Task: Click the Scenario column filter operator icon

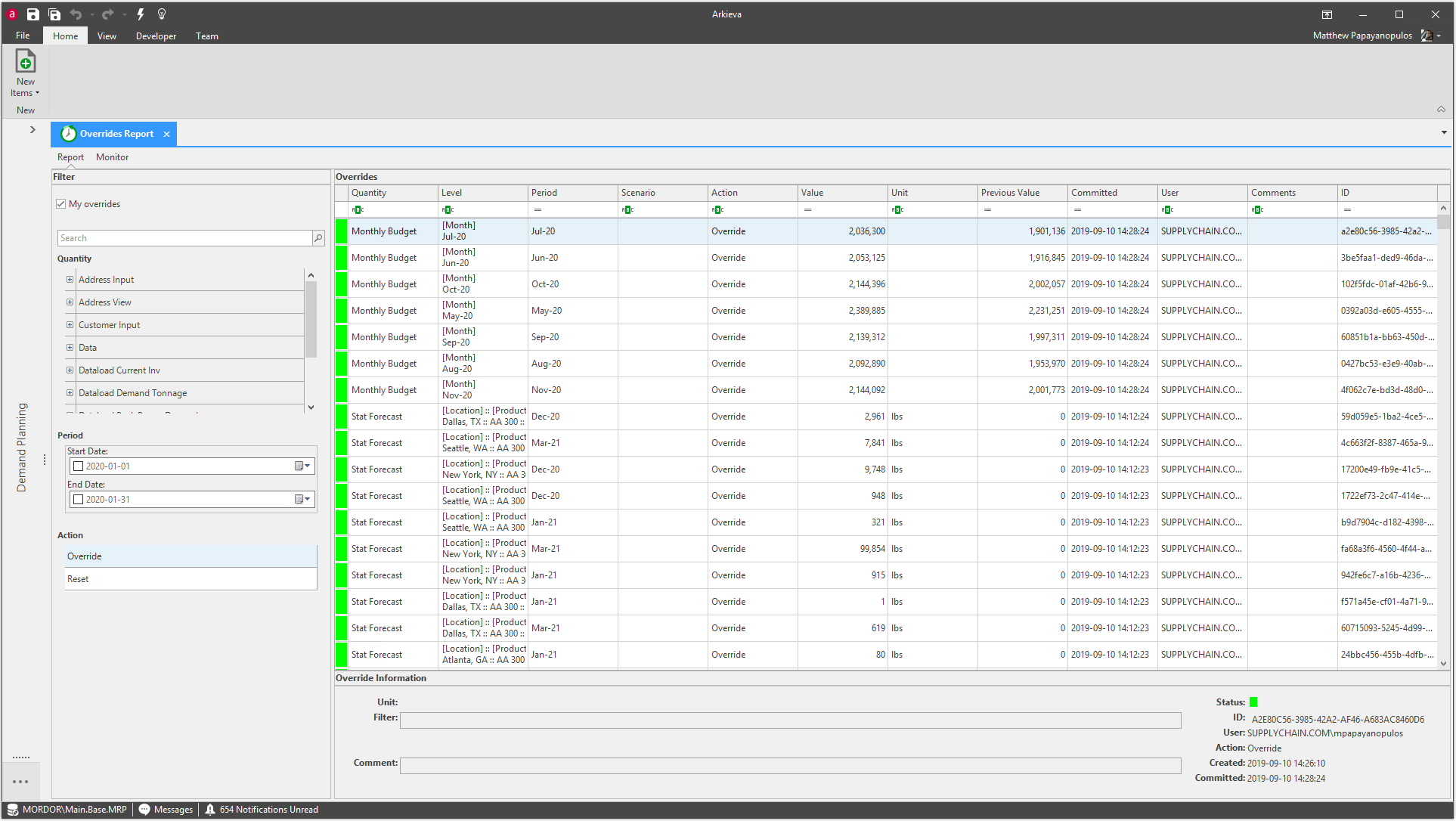Action: 627,210
